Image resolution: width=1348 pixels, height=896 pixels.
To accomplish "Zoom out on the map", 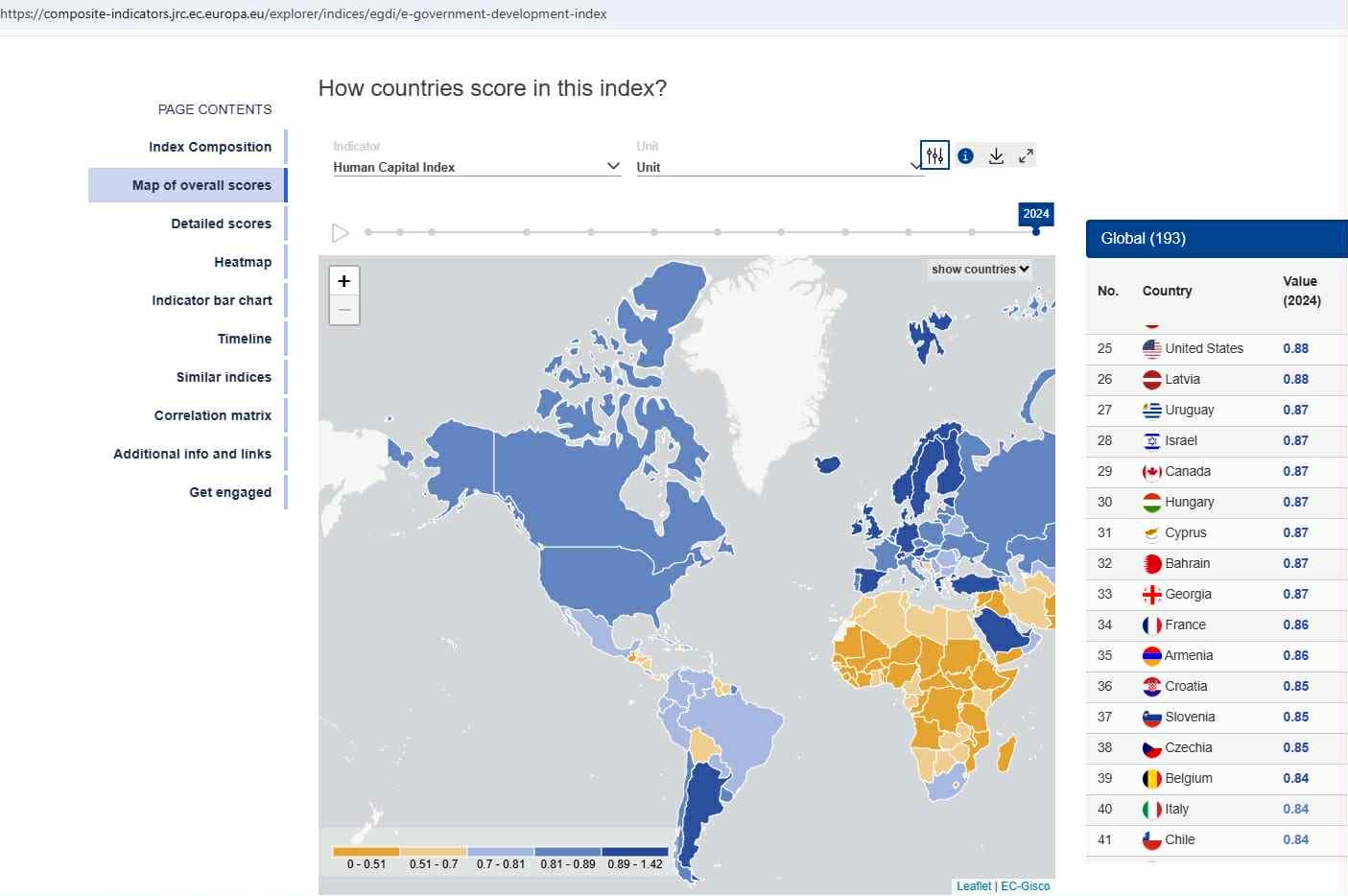I will (344, 311).
